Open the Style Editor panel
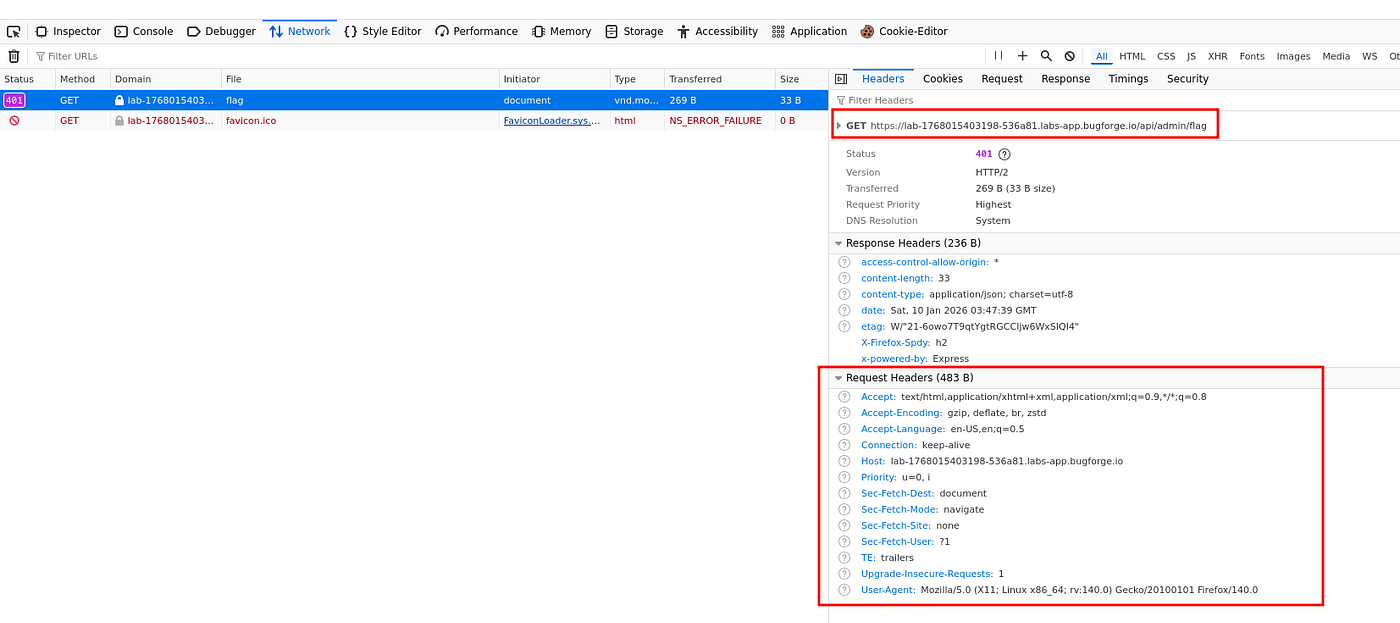 point(383,31)
